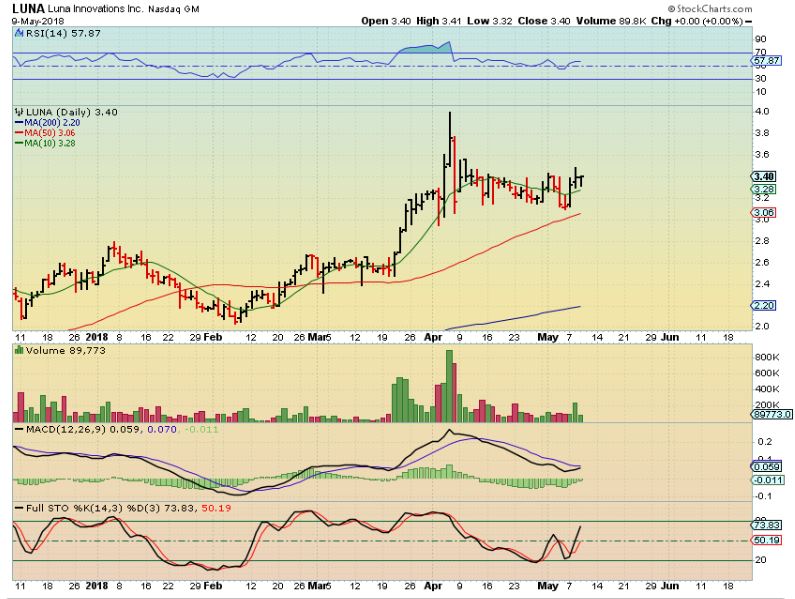Click the Feb label on the price chart date axis
This screenshot has height=599, width=795.
(213, 337)
